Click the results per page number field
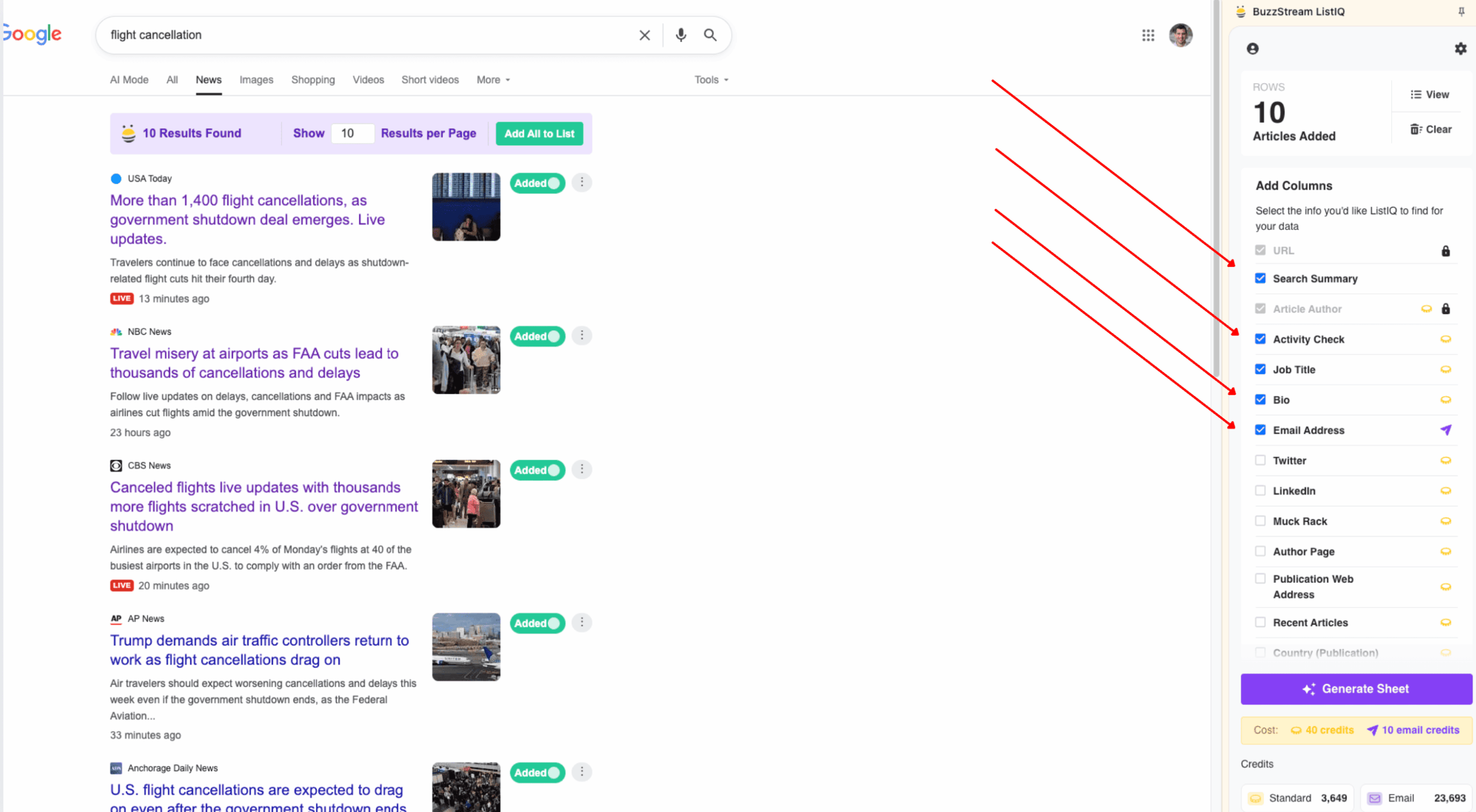 (352, 134)
